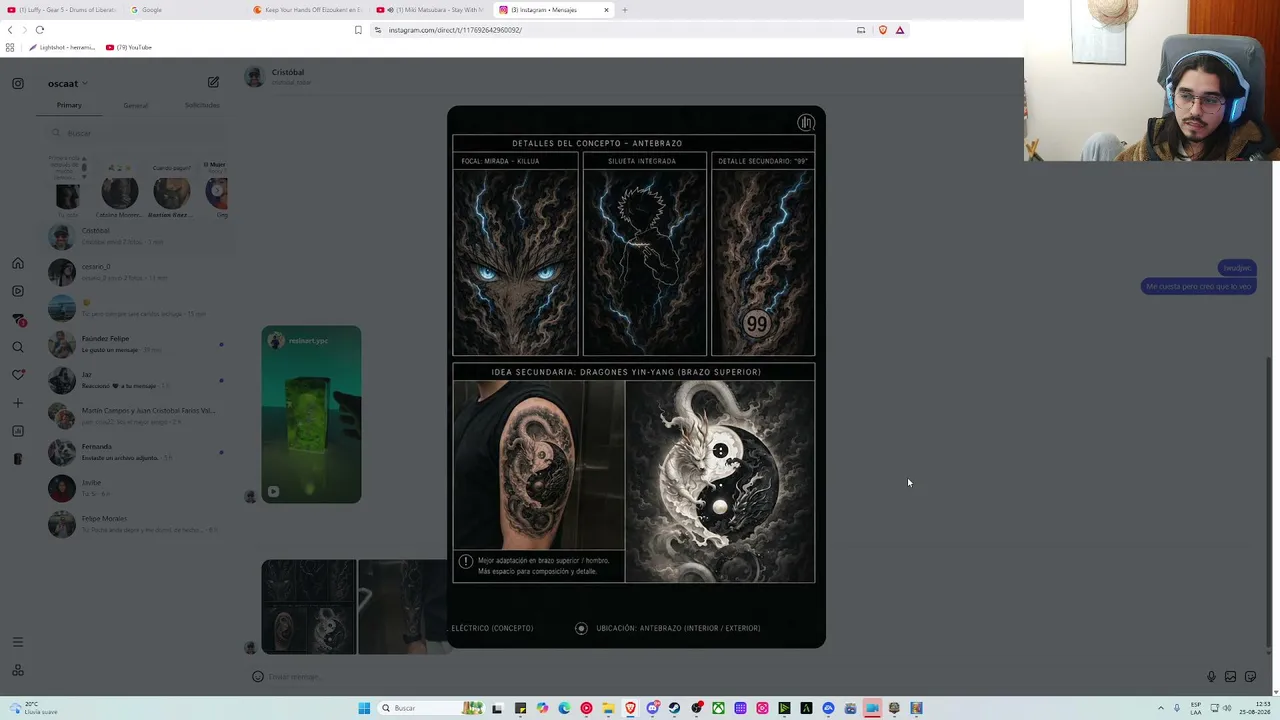
Task: Open the cesario_0 conversation
Action: [x=138, y=272]
